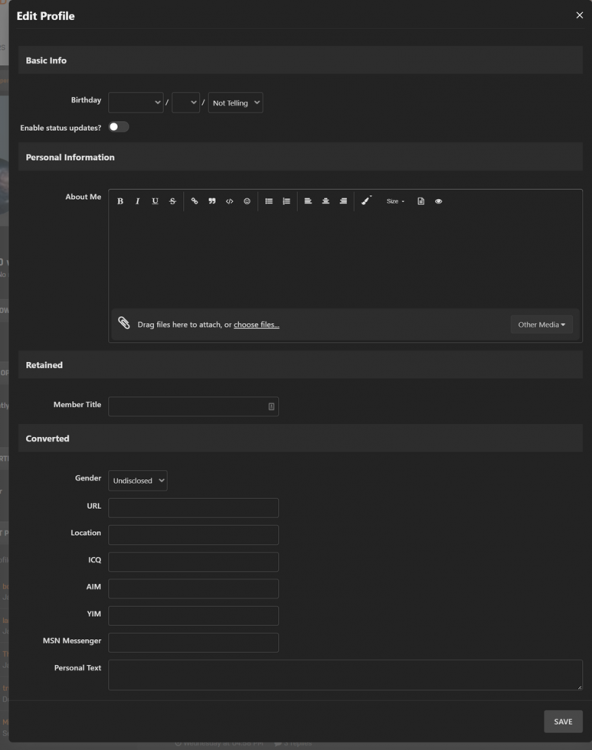
Task: Click the Personal Text resize handle corner
Action: pos(579,687)
